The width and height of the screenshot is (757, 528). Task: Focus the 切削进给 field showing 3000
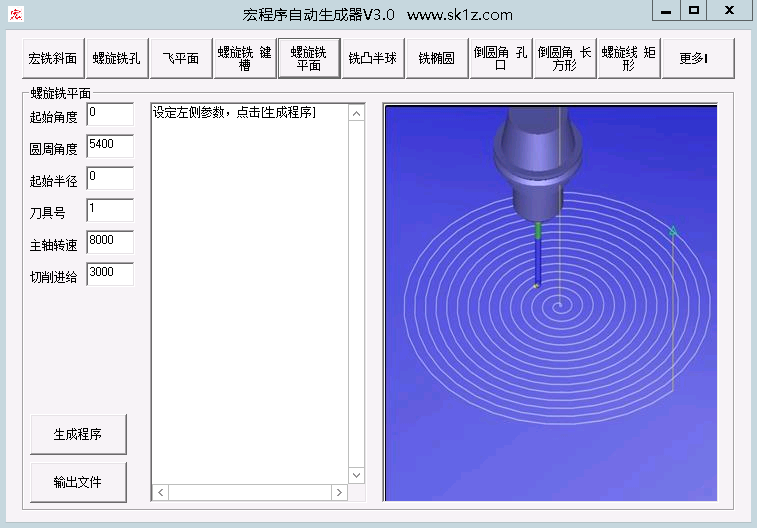click(110, 274)
